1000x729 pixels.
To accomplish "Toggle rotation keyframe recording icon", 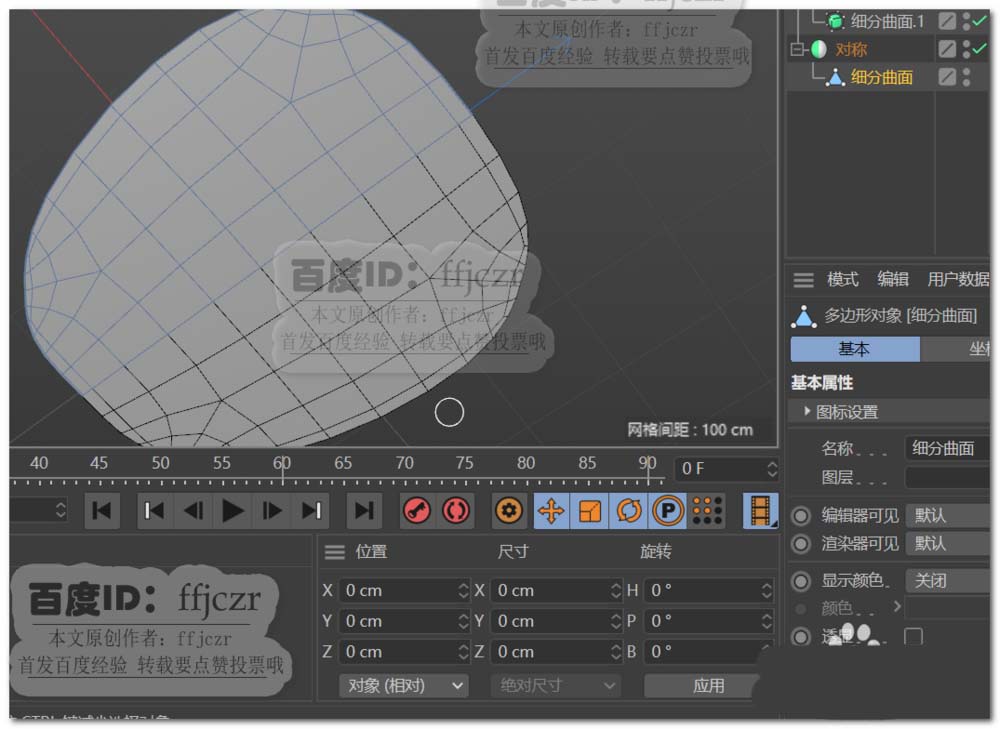I will coord(629,511).
